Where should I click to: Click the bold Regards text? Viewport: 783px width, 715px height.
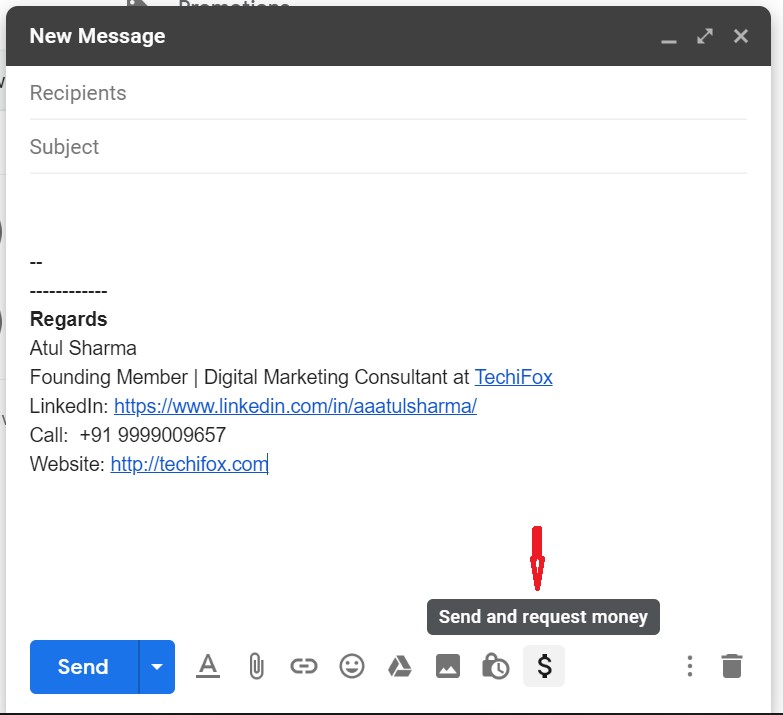[68, 320]
